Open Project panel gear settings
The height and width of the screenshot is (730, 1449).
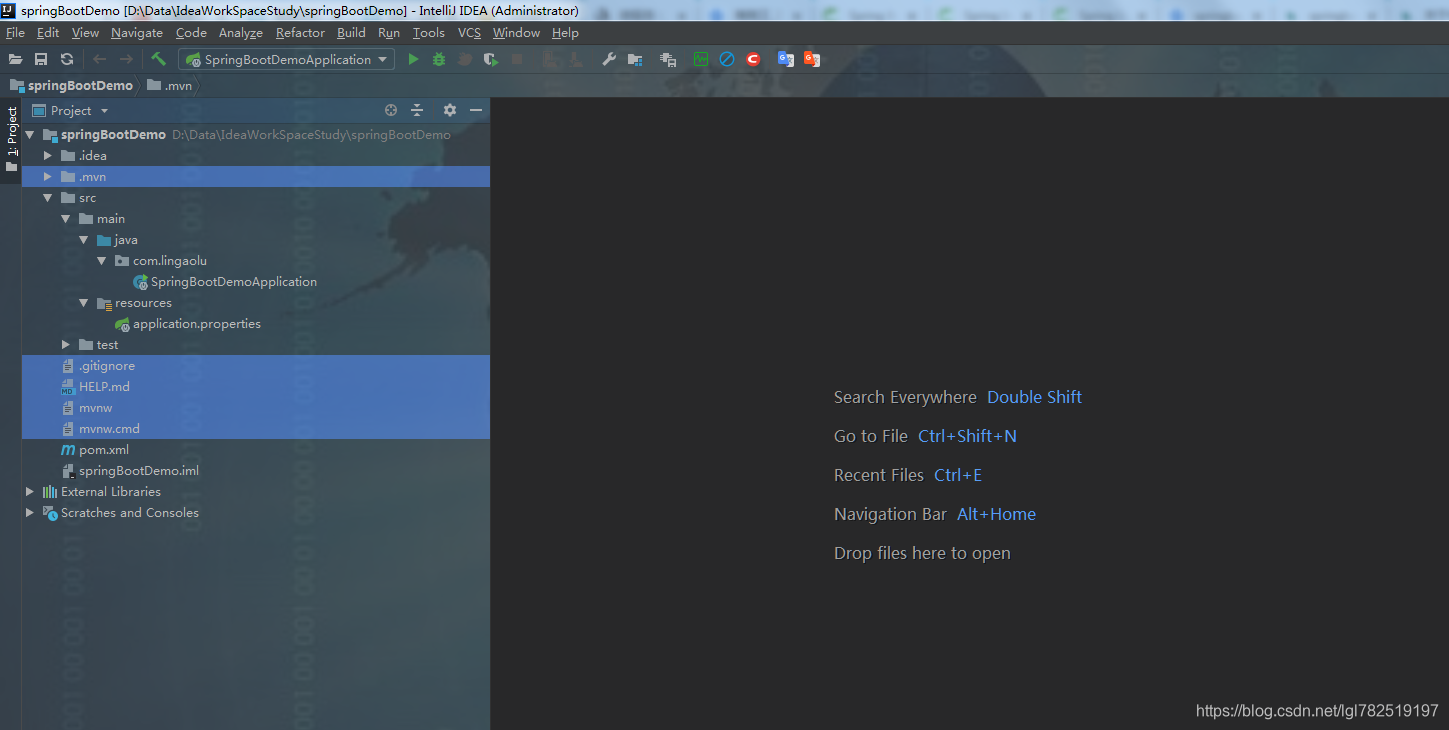[x=450, y=110]
